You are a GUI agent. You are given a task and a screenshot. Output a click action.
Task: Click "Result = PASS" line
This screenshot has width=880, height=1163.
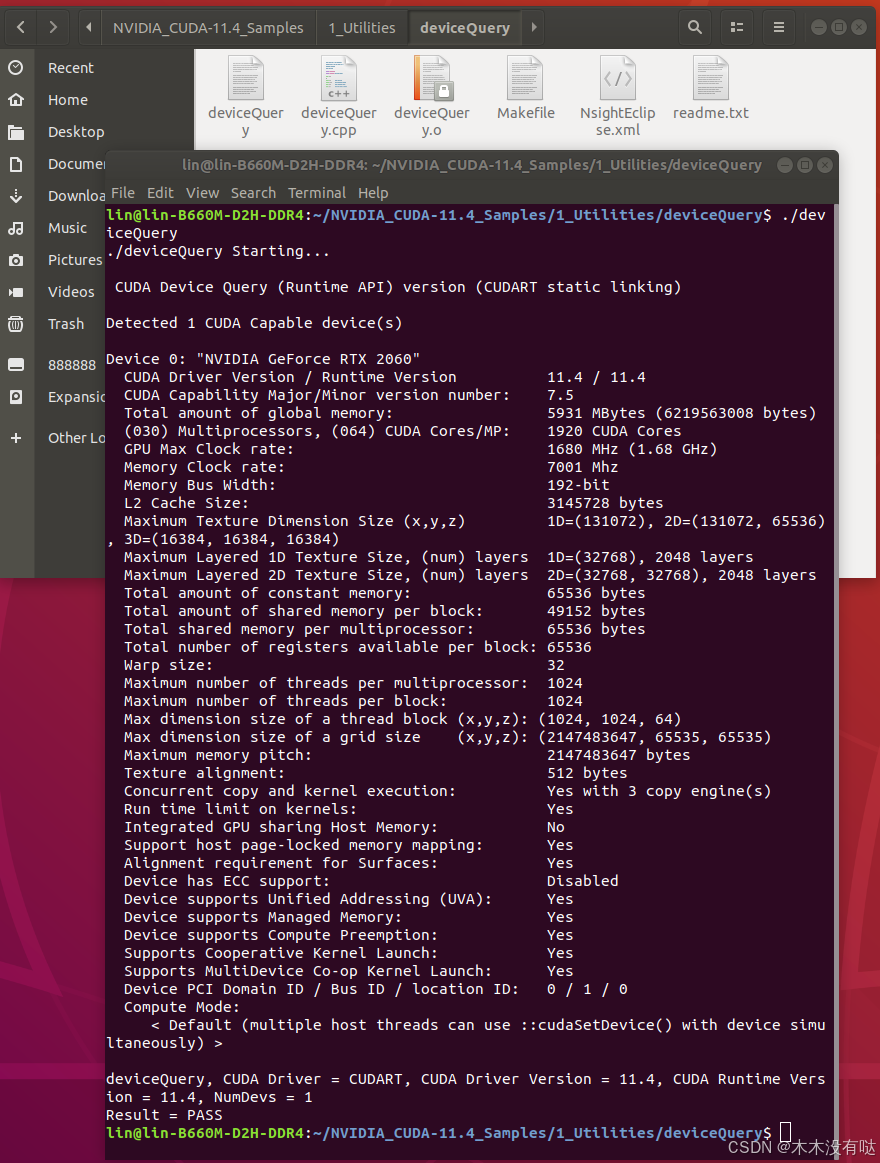(164, 1115)
